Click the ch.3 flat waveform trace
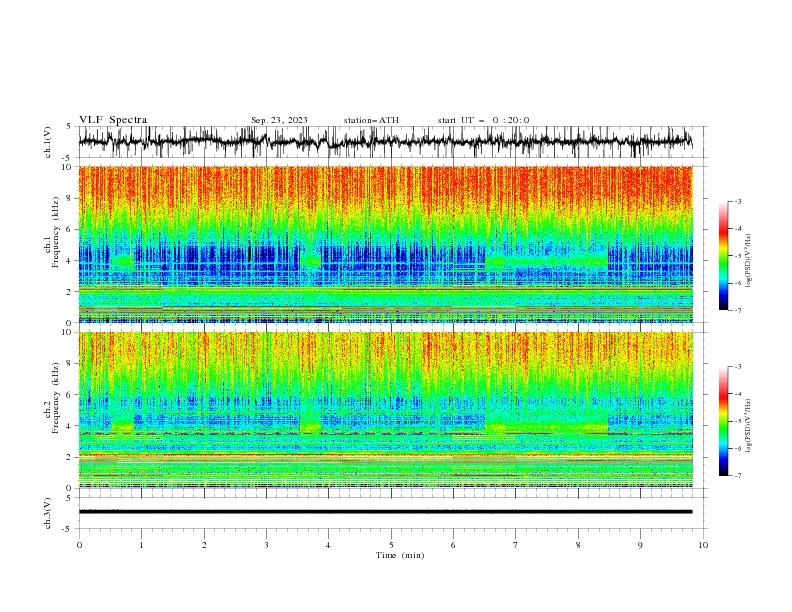Viewport: 792px width, 612px height. 385,512
